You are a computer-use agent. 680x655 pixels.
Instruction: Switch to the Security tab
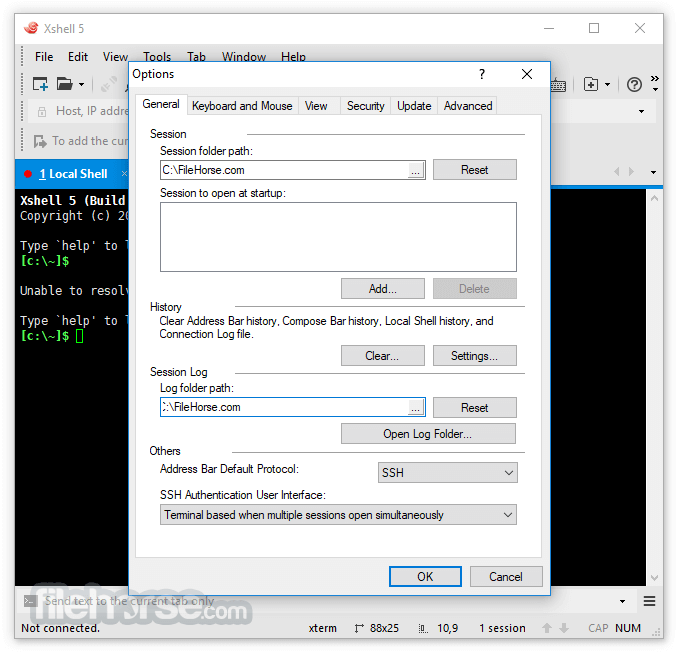point(366,106)
